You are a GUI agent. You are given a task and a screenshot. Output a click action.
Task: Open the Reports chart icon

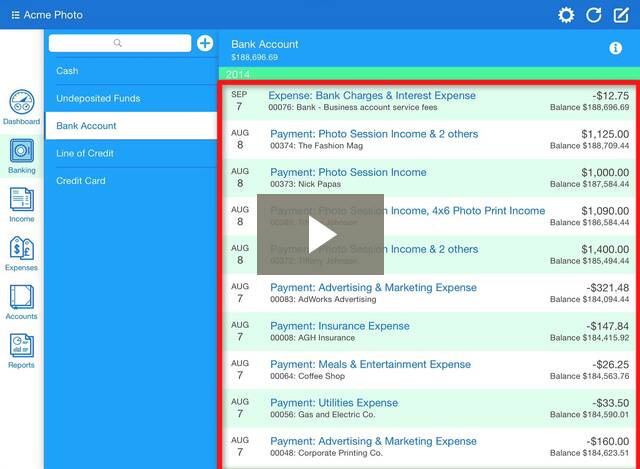point(22,345)
